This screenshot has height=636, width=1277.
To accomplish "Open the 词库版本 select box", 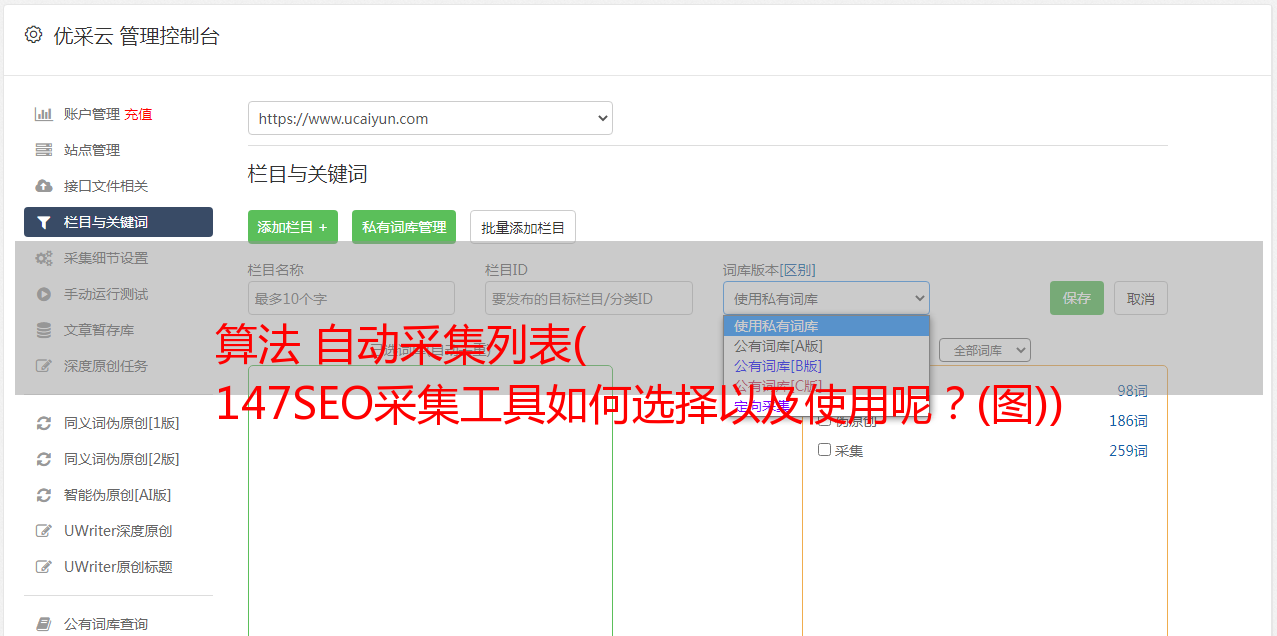I will pyautogui.click(x=826, y=298).
